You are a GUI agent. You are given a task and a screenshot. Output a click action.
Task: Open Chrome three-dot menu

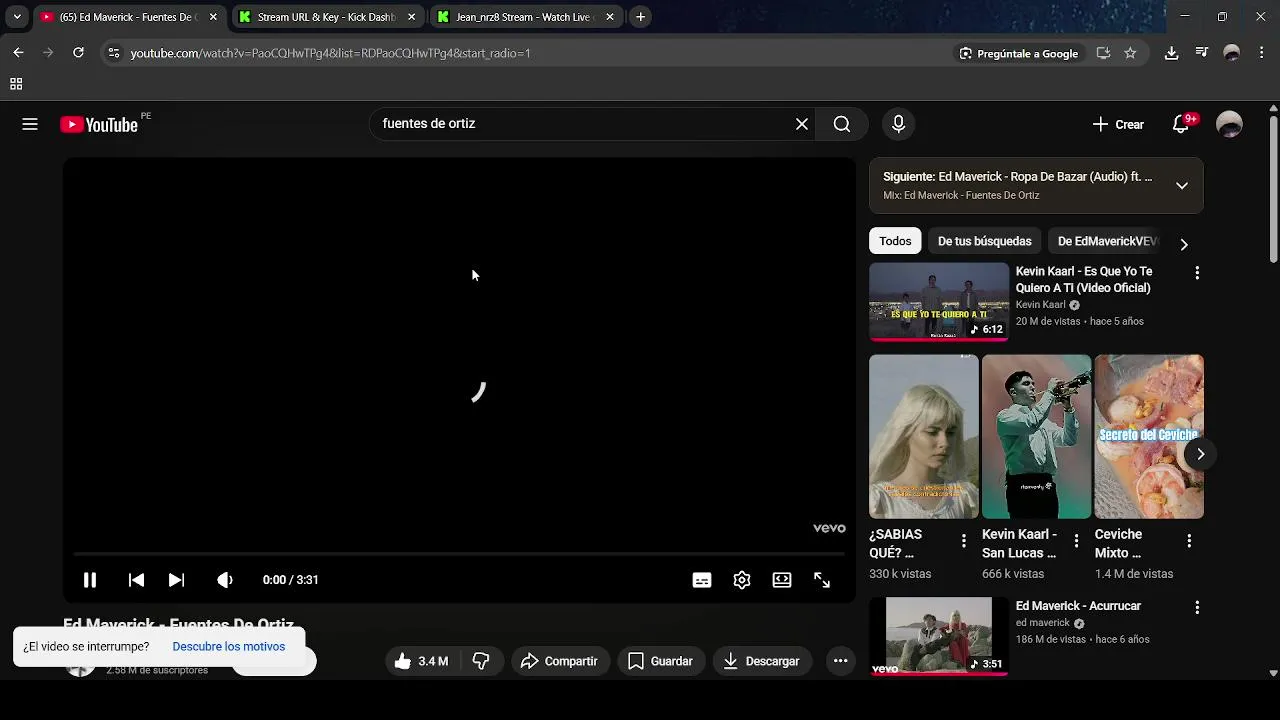(1261, 53)
